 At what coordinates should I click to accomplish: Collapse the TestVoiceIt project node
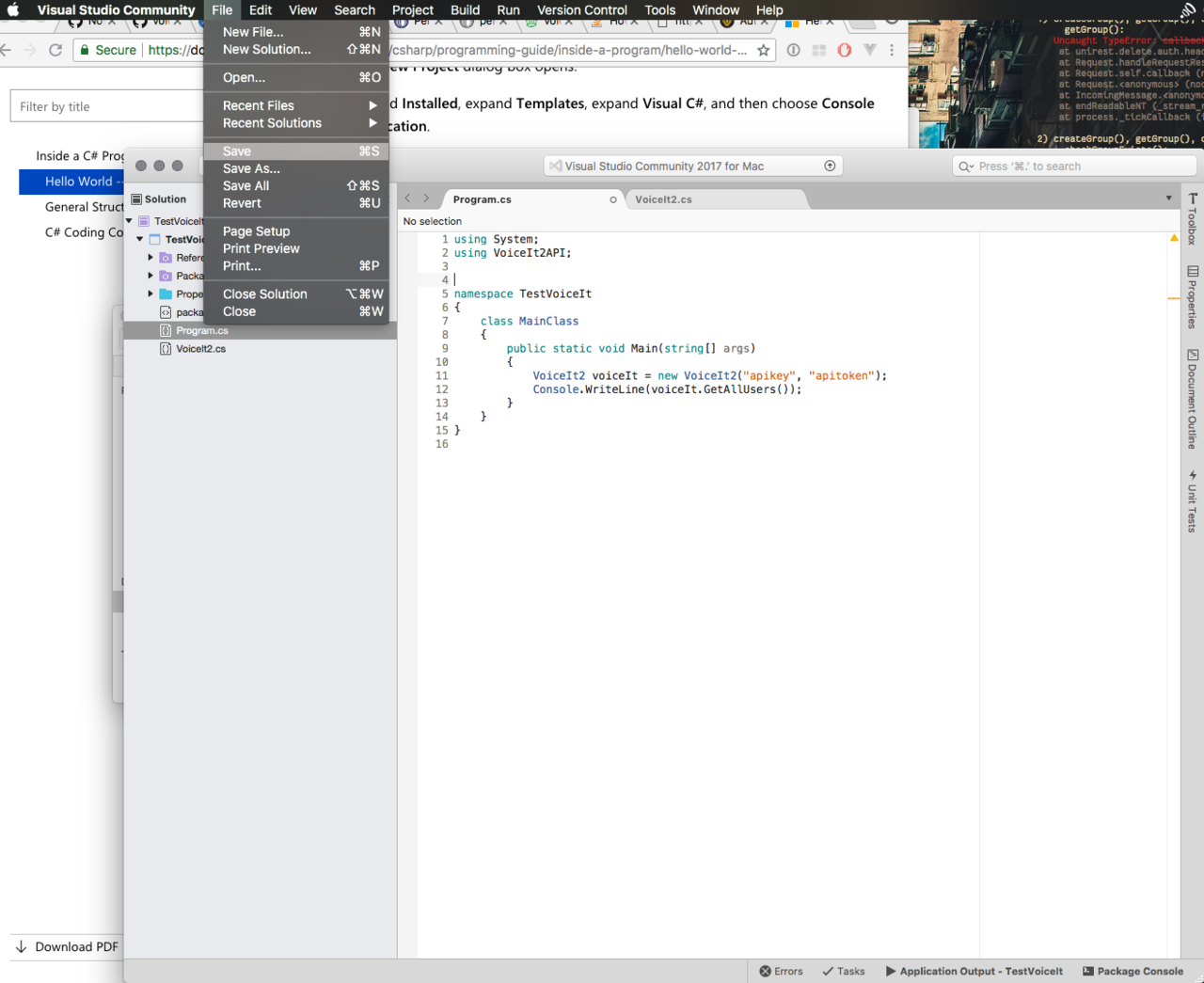pos(139,239)
